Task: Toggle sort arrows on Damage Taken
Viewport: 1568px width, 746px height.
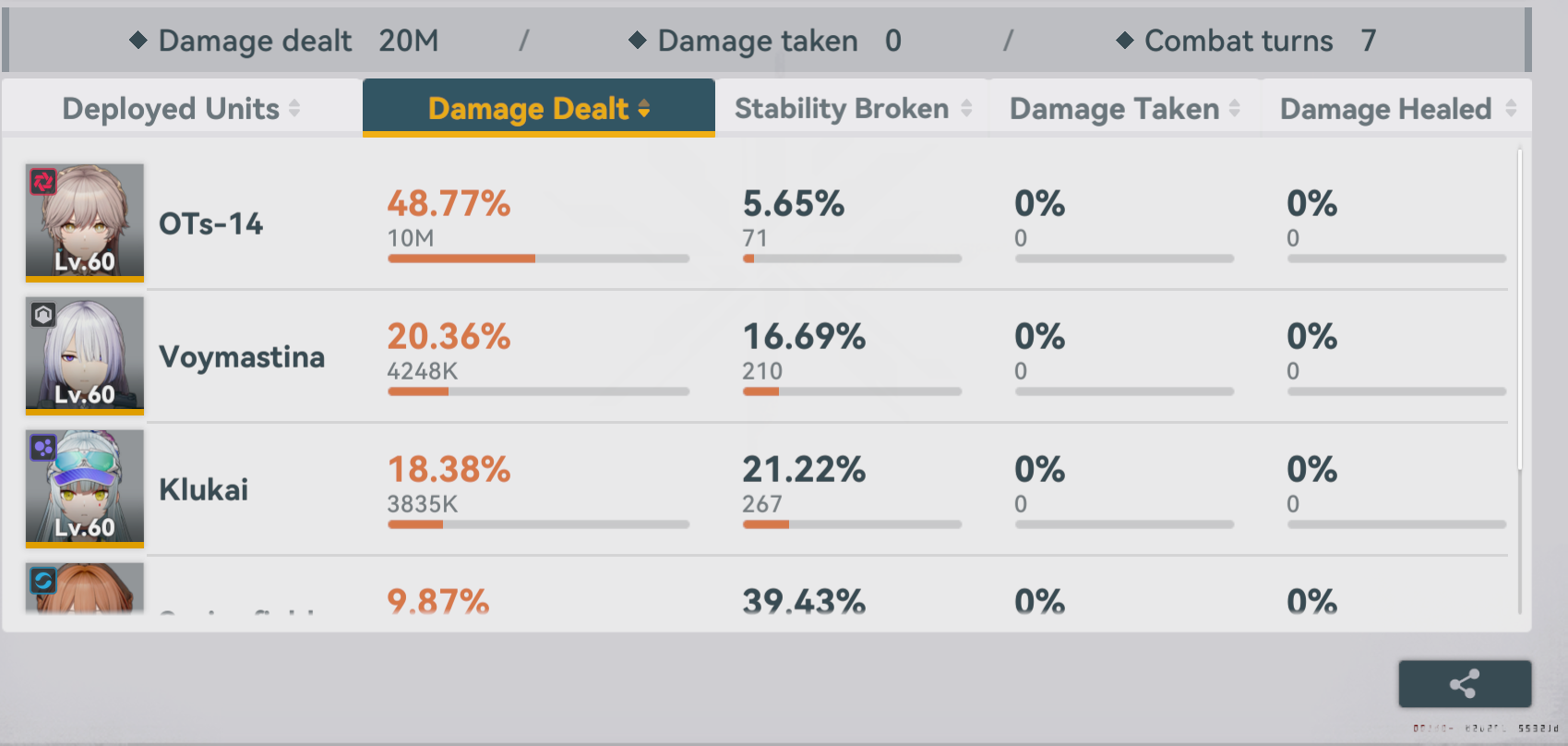Action: coord(1235,108)
